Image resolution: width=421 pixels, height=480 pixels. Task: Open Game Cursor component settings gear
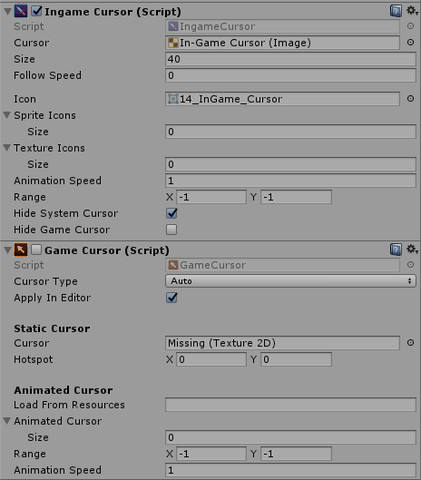pos(412,249)
